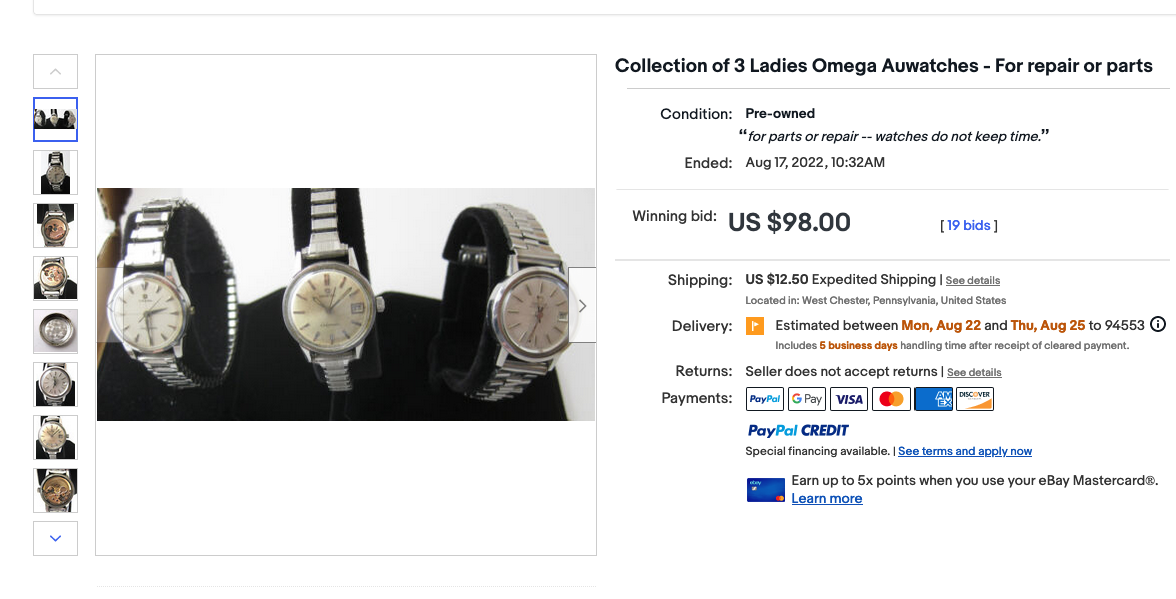The image size is (1176, 599).
Task: Click the main image of three watches
Action: pyautogui.click(x=345, y=304)
